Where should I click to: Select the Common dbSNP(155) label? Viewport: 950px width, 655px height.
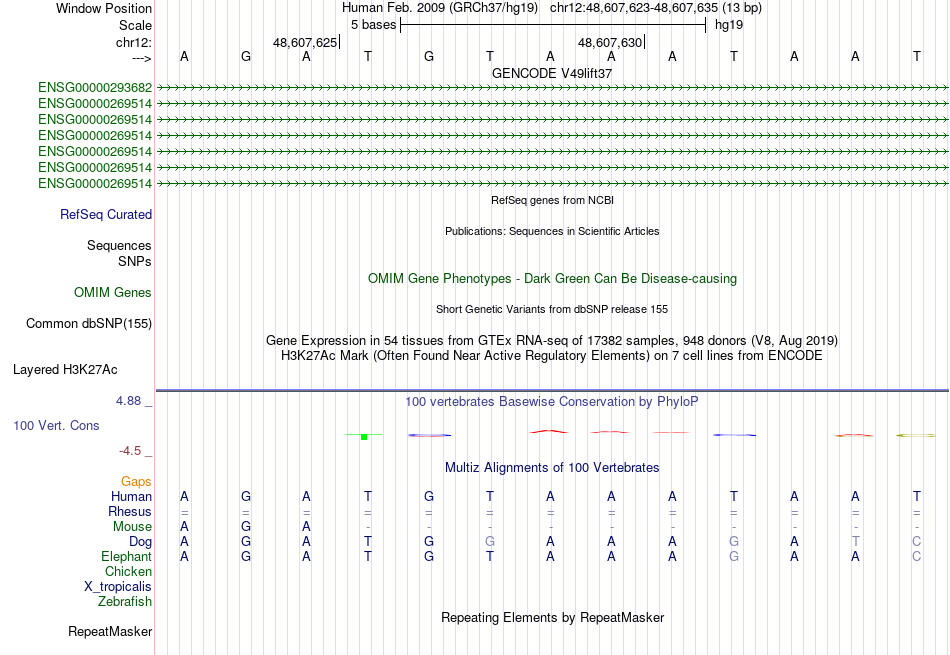89,324
